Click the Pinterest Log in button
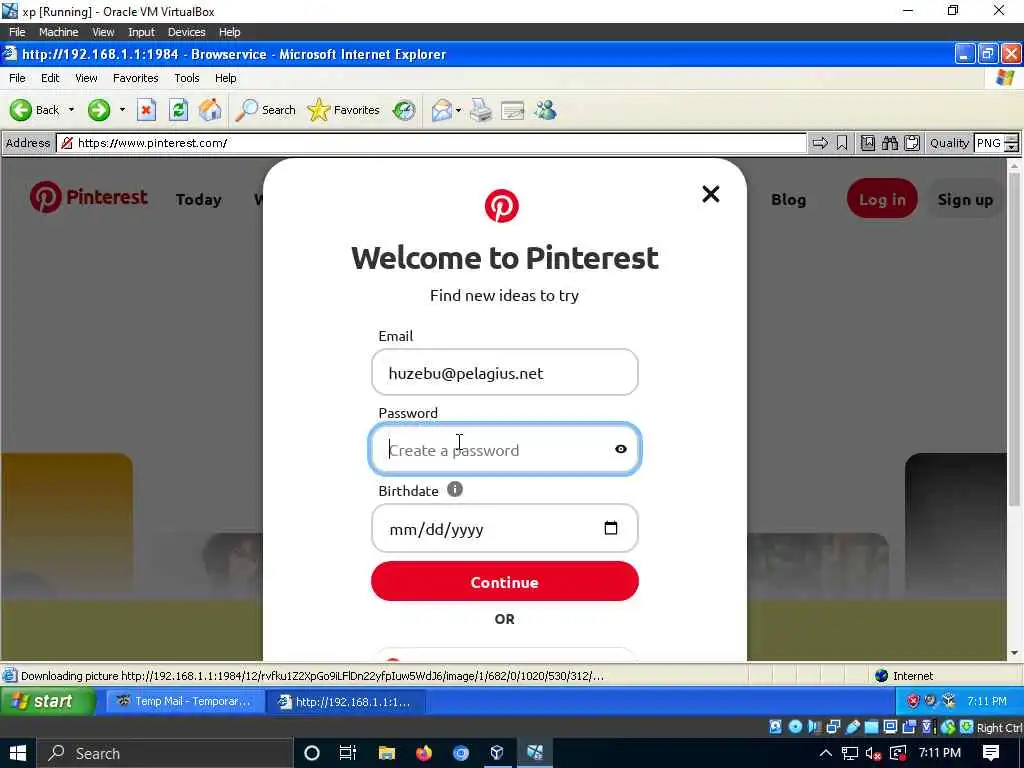1024x768 pixels. [882, 199]
